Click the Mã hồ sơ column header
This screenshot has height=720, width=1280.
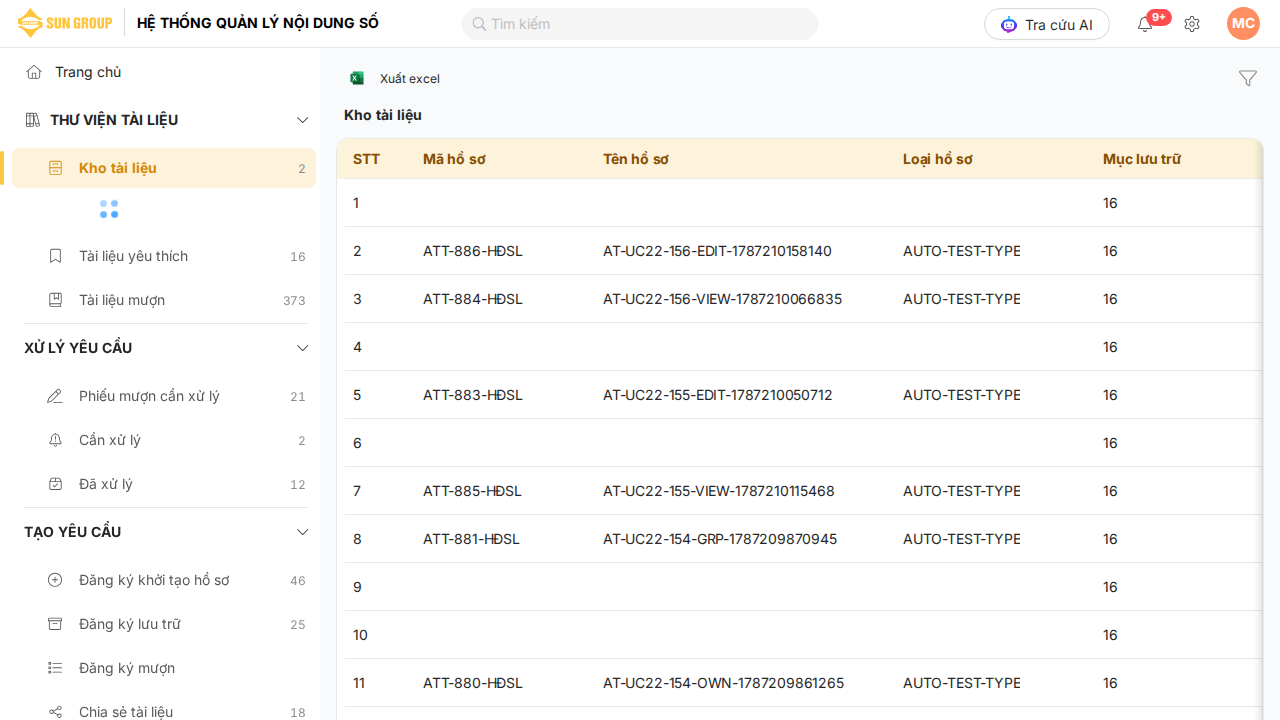point(454,159)
